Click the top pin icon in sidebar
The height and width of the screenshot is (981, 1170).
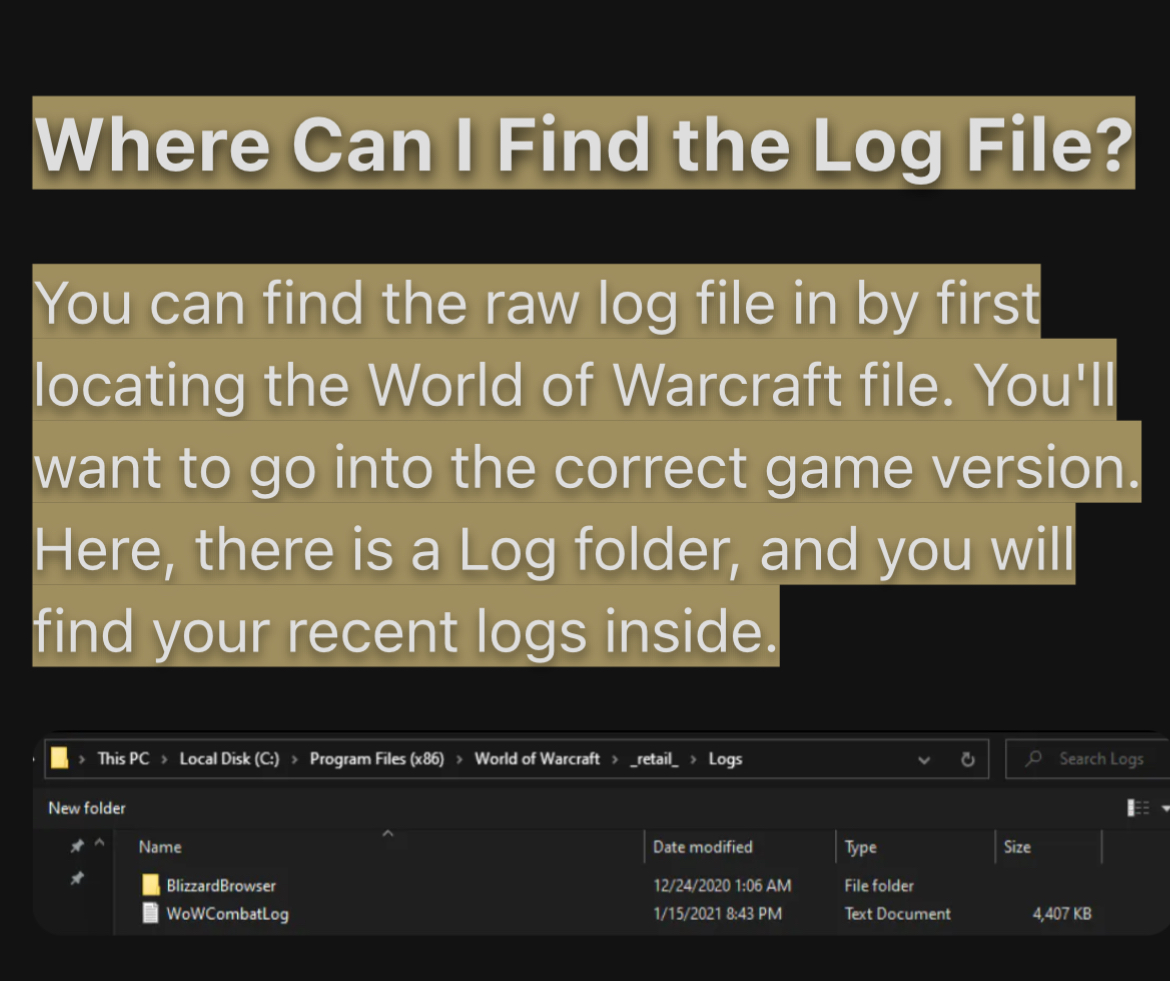76,847
